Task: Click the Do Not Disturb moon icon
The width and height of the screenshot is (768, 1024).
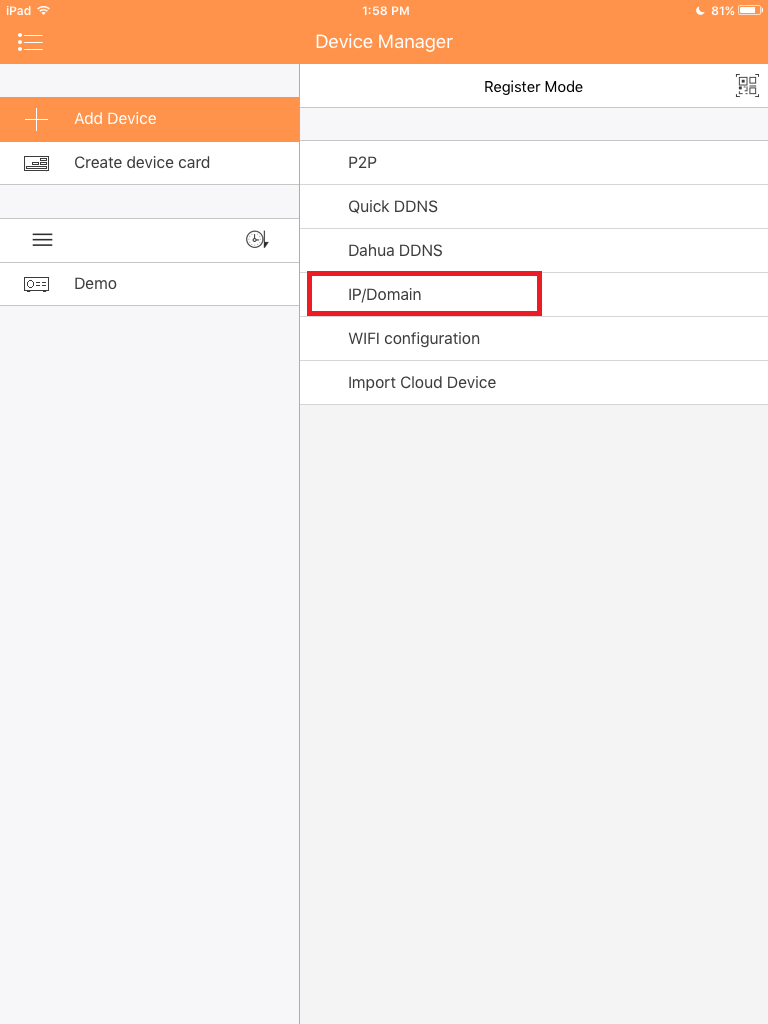Action: tap(700, 10)
